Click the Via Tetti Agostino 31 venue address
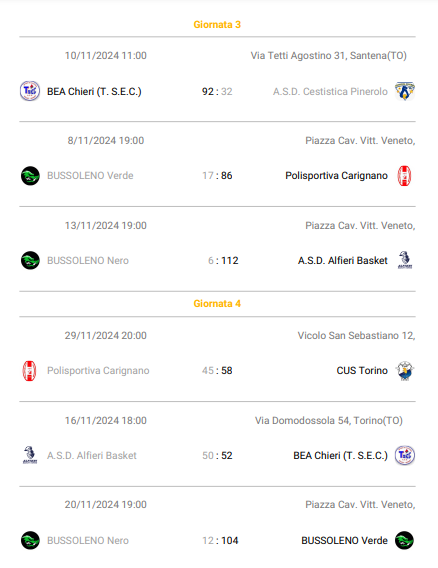This screenshot has width=438, height=568. pos(329,56)
